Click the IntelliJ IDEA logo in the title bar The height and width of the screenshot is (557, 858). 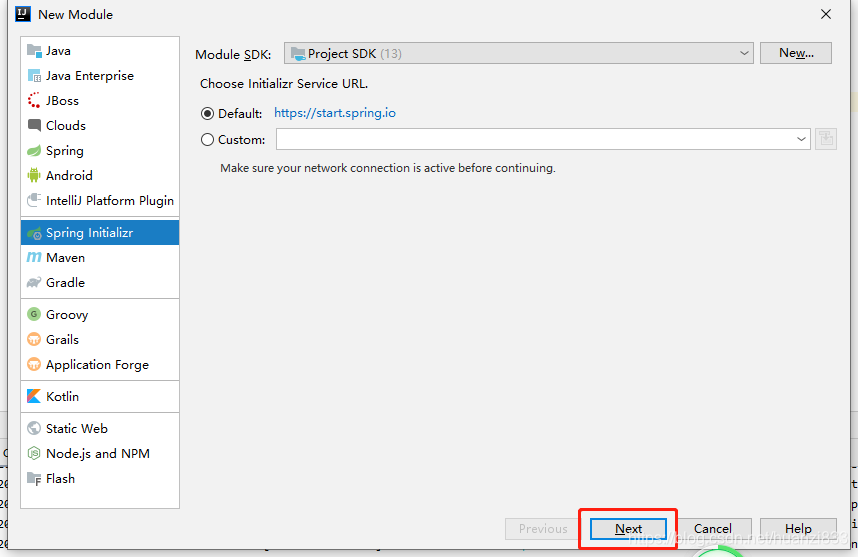point(23,14)
